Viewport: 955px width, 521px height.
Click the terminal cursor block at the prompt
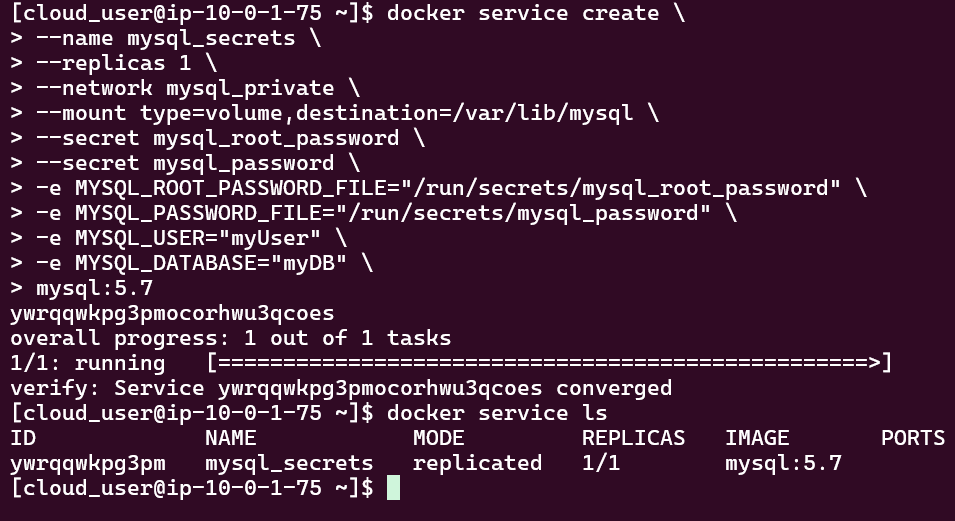(393, 488)
